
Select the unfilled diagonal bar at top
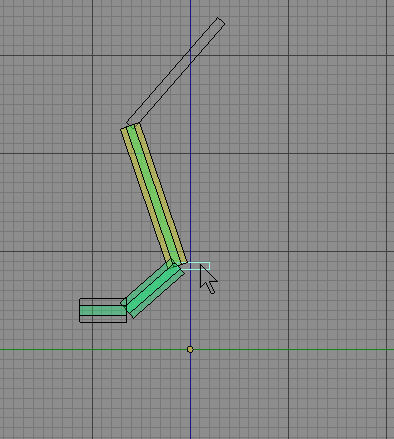pyautogui.click(x=176, y=71)
